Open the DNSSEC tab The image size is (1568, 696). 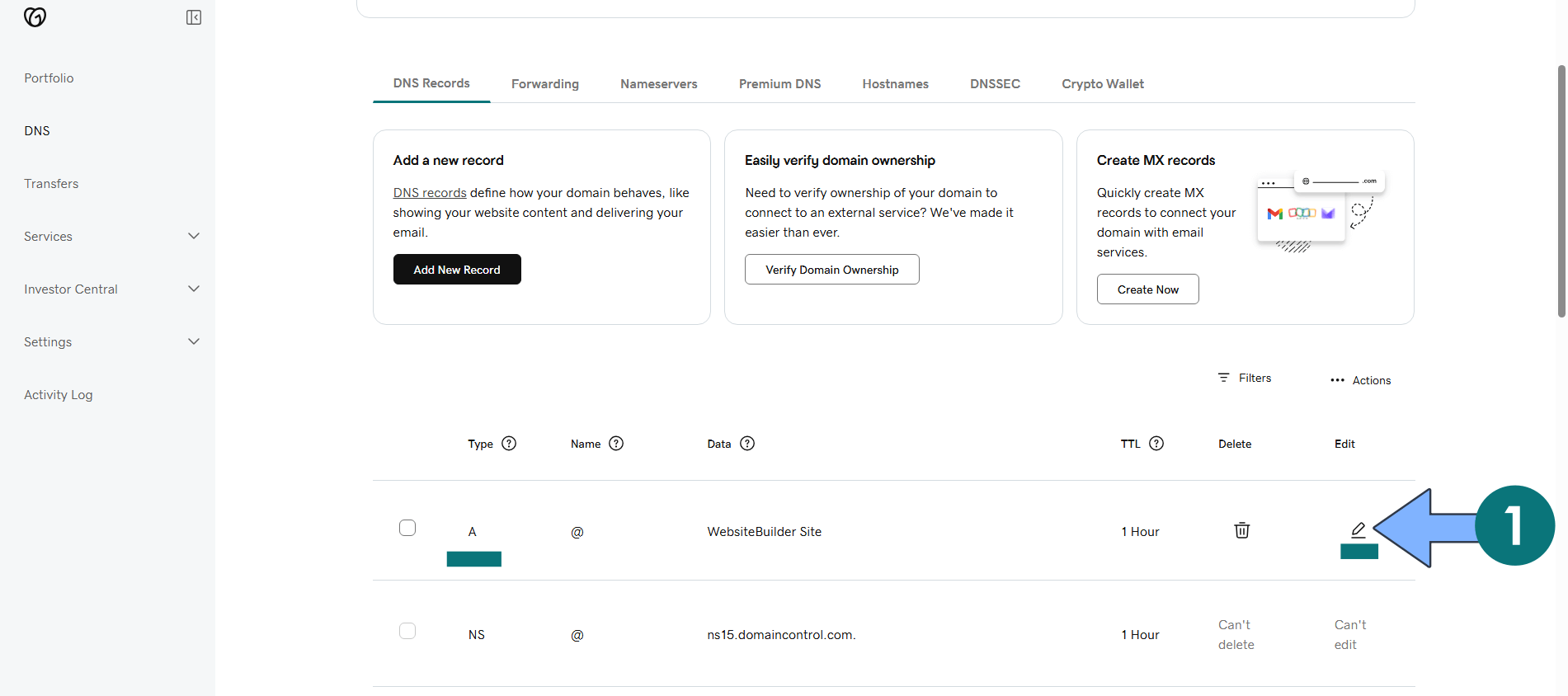point(995,84)
